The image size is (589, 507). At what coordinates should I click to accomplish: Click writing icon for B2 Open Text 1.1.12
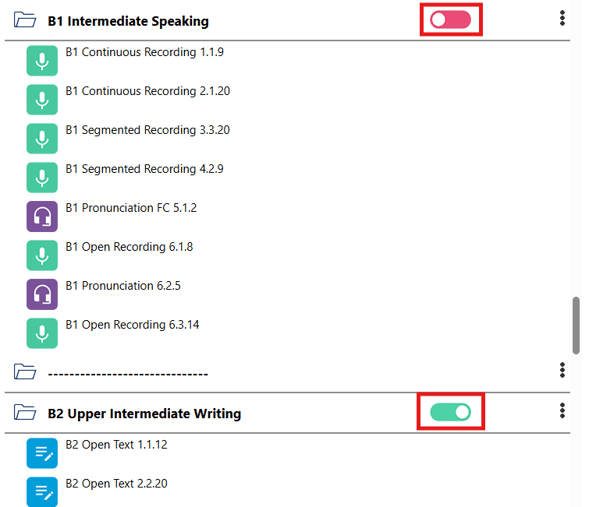coord(42,453)
